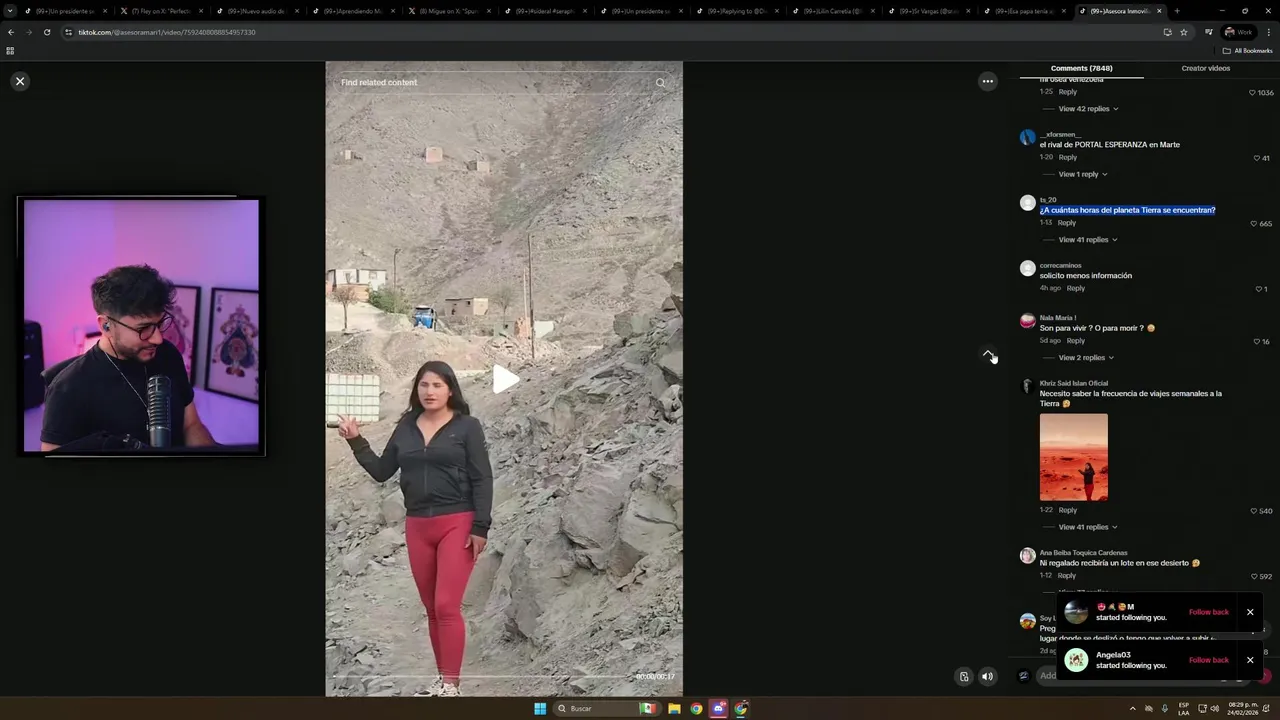Go to previous video with up arrow
This screenshot has width=1280, height=720.
988,354
